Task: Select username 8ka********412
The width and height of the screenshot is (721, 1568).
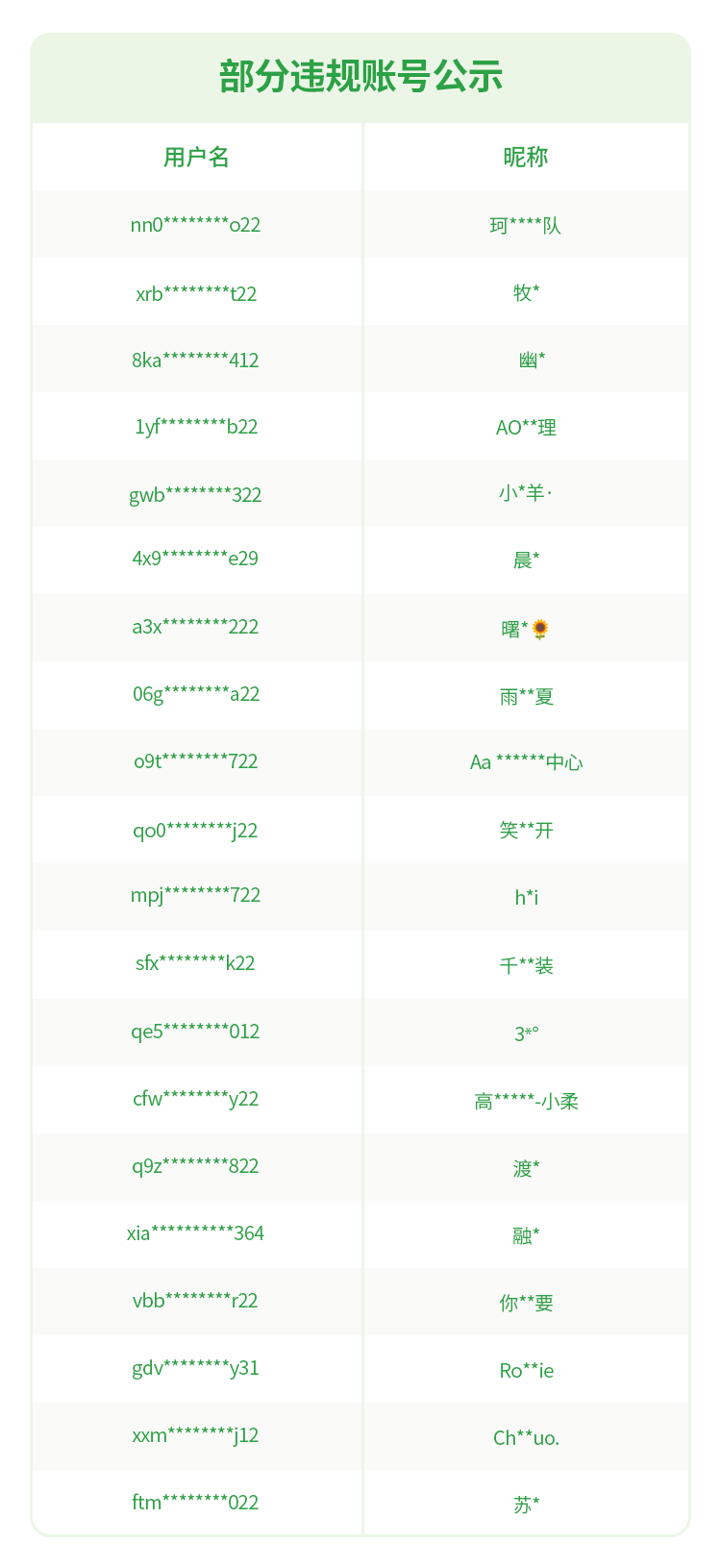Action: pos(196,361)
